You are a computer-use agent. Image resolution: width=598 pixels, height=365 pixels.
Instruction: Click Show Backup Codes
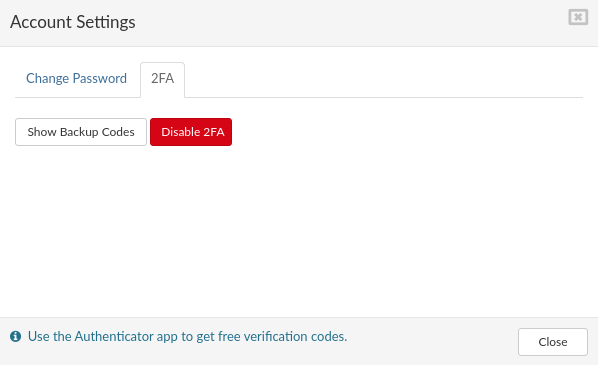click(x=81, y=132)
